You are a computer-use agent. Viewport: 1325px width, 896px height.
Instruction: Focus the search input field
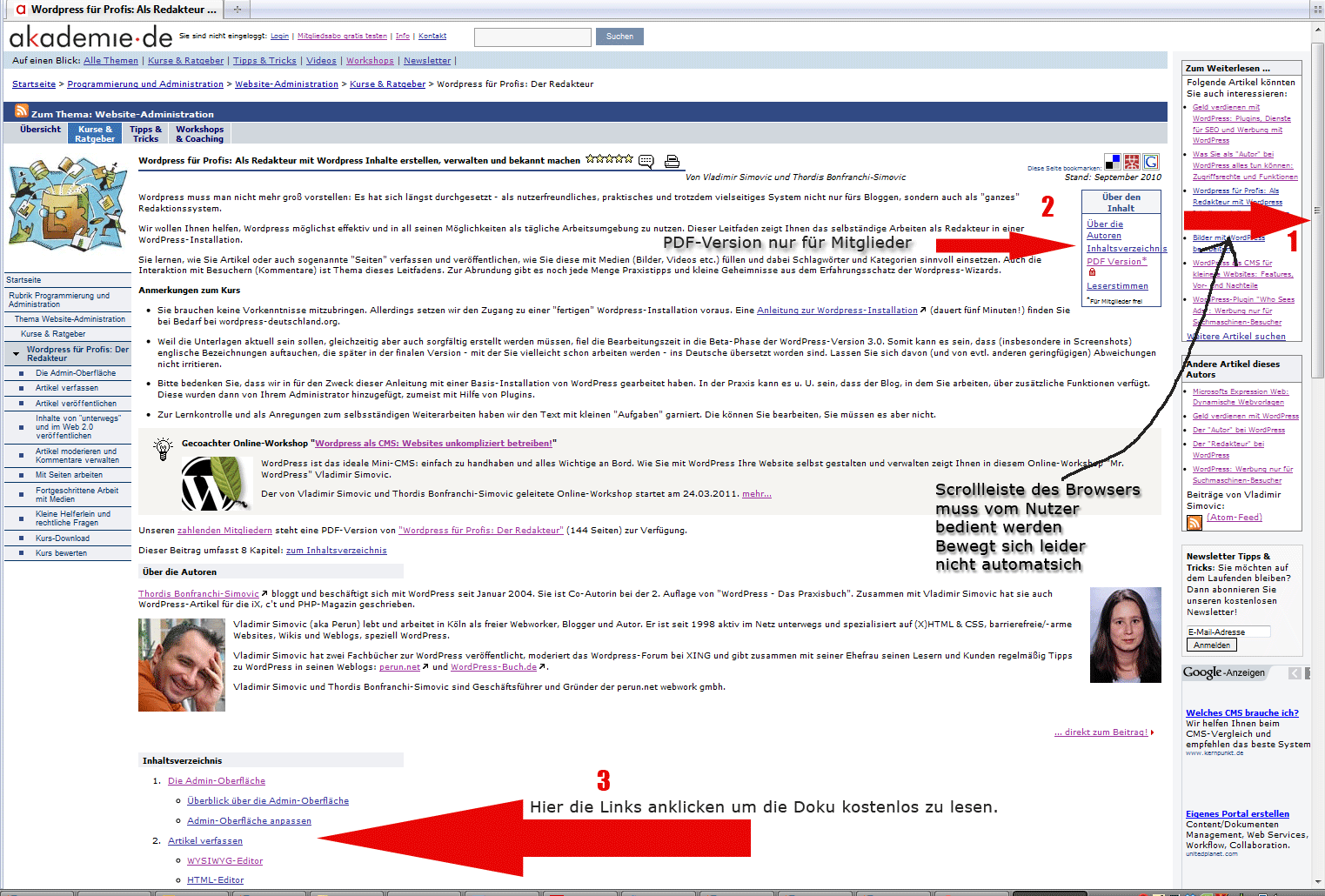tap(532, 37)
